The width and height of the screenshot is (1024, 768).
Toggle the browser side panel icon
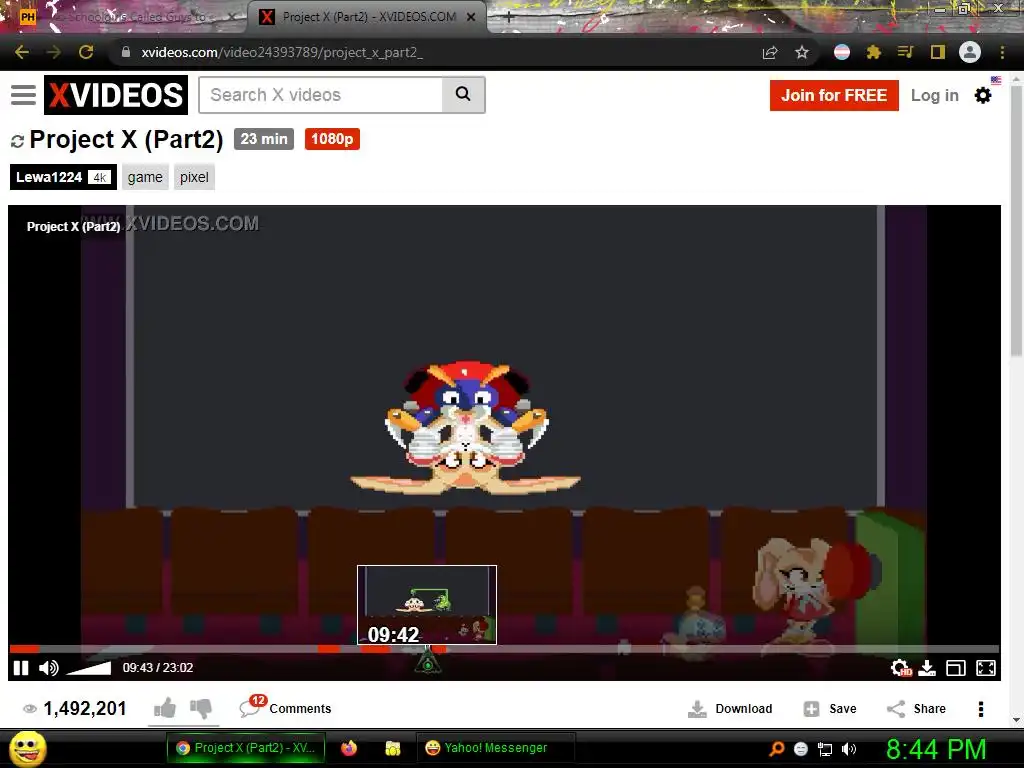tap(938, 52)
